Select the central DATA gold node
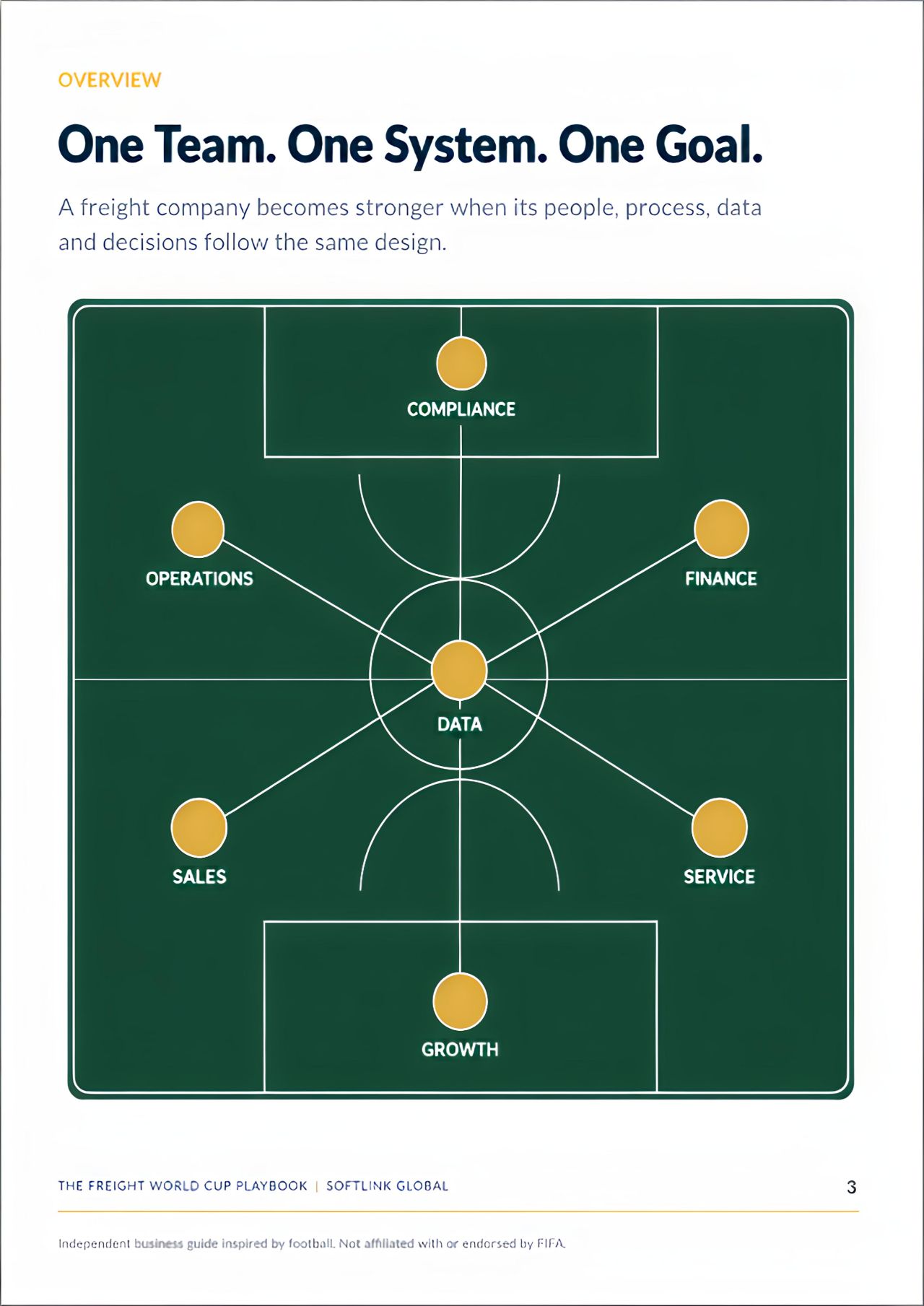Image resolution: width=924 pixels, height=1306 pixels. (459, 671)
